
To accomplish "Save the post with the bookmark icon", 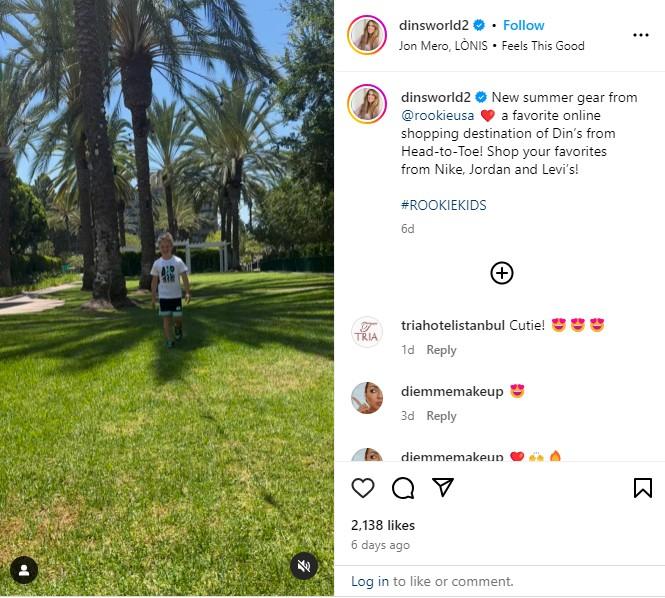I will click(x=643, y=487).
